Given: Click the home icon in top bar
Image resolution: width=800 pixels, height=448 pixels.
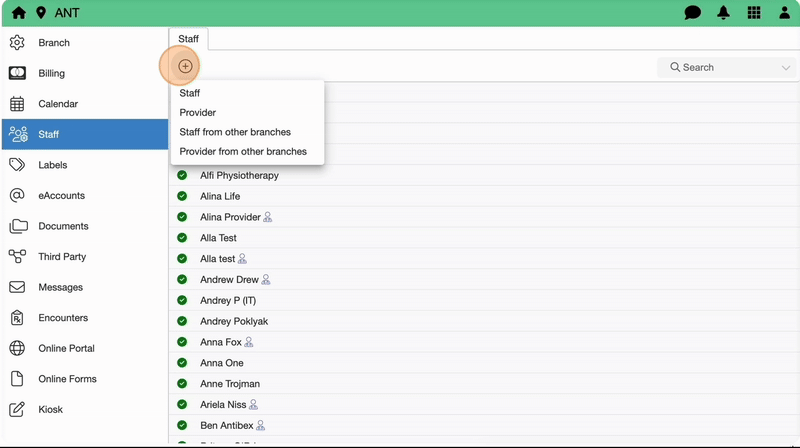Looking at the screenshot, I should 18,13.
